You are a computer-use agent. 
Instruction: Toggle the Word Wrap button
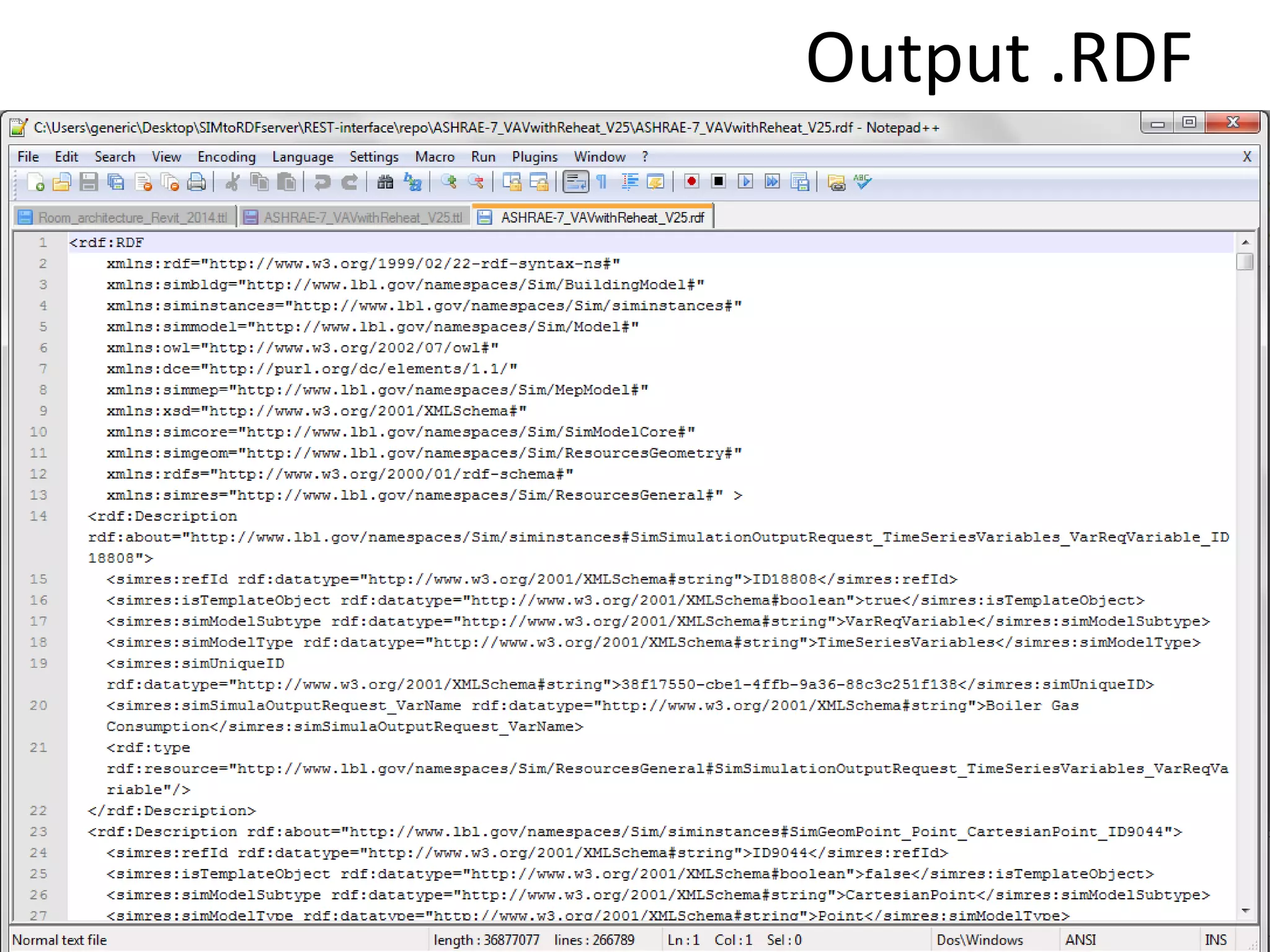575,182
